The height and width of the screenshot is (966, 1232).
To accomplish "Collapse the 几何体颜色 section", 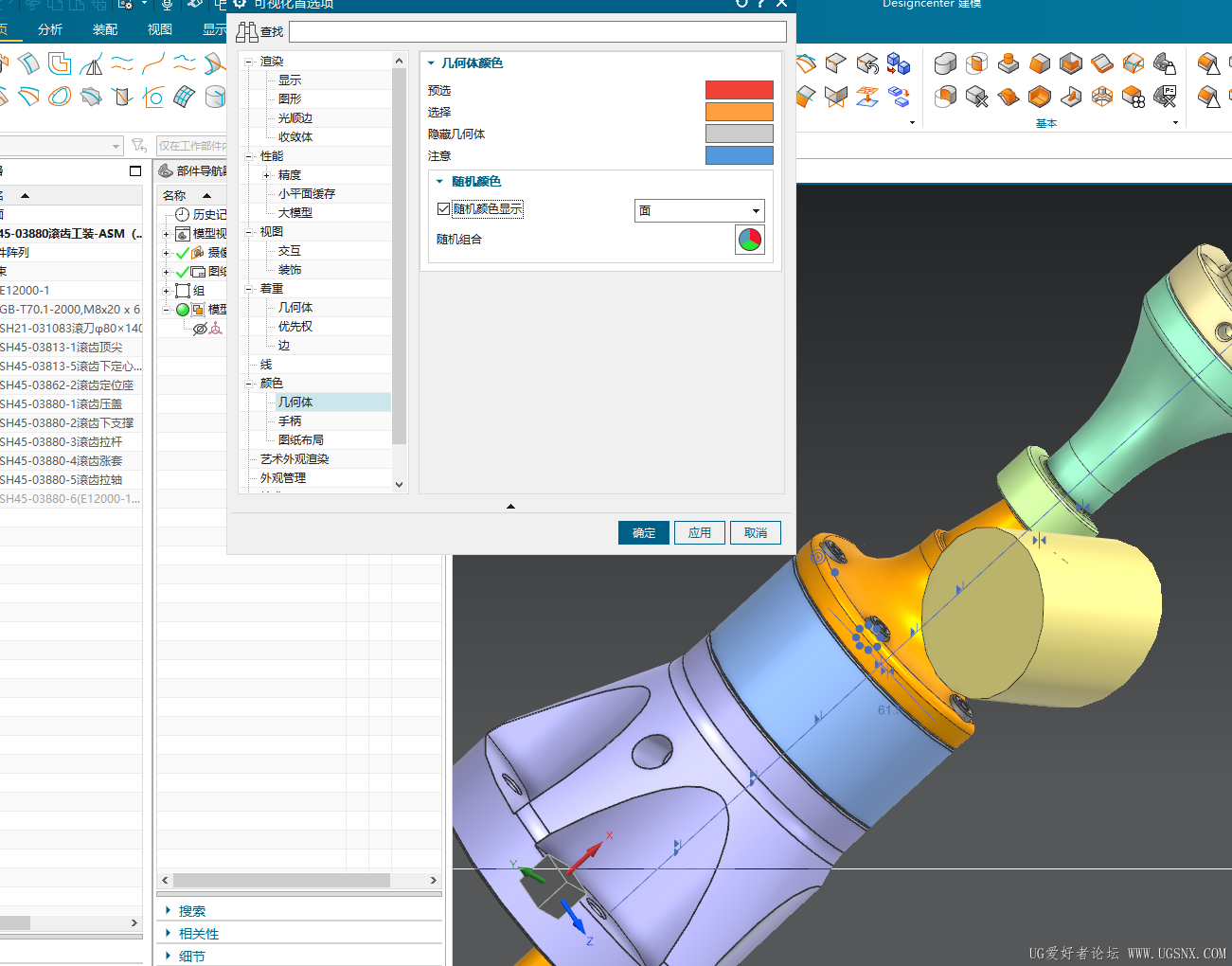I will click(x=432, y=63).
